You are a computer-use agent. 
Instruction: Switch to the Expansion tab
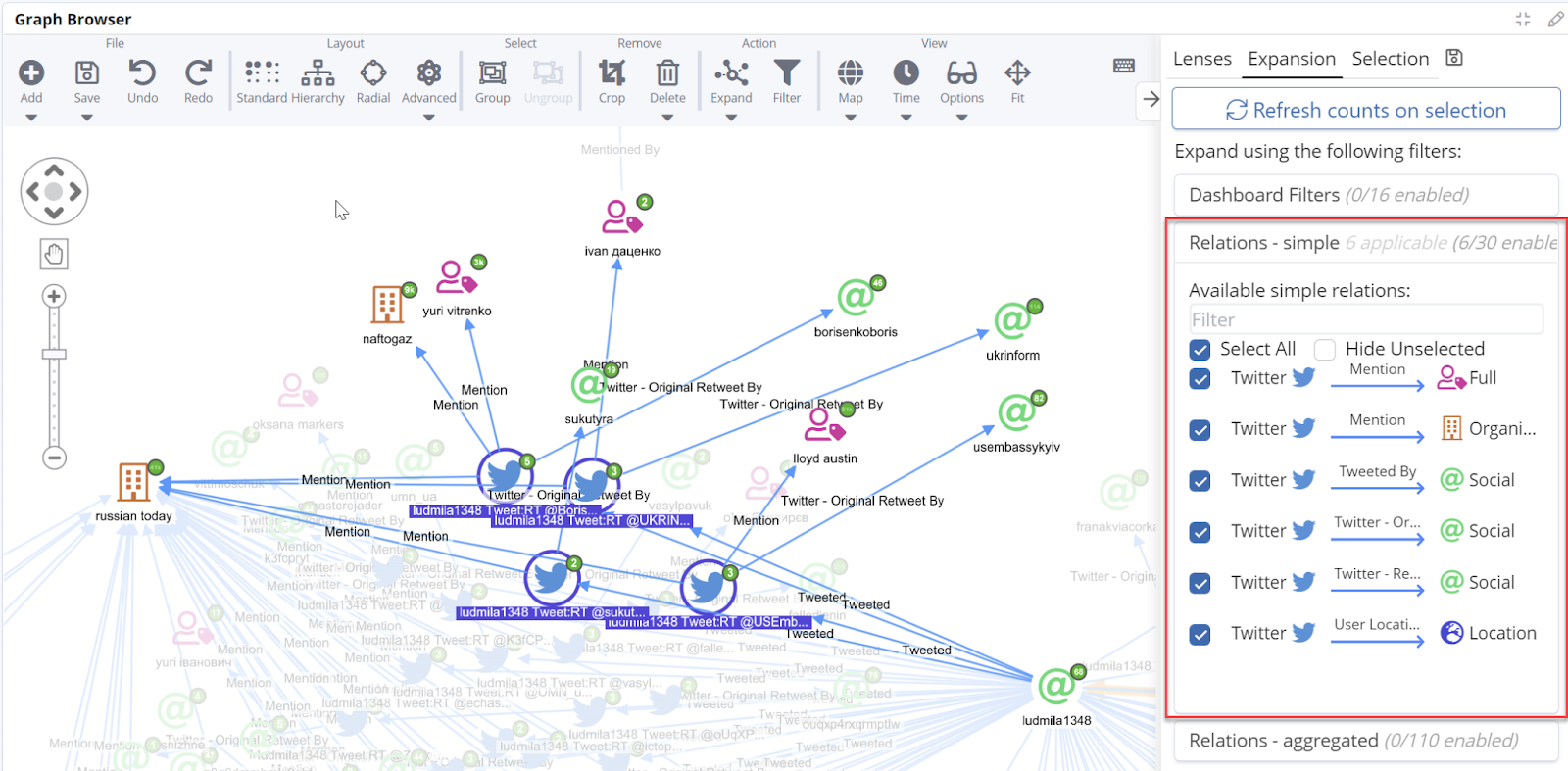(x=1292, y=59)
